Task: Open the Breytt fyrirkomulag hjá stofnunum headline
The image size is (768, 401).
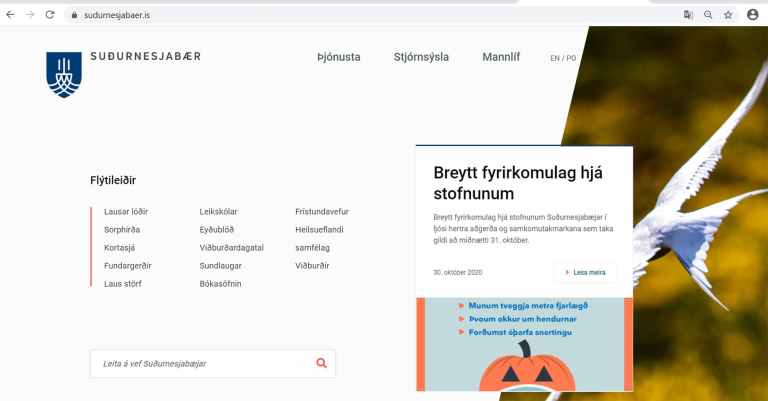Action: pyautogui.click(x=518, y=183)
